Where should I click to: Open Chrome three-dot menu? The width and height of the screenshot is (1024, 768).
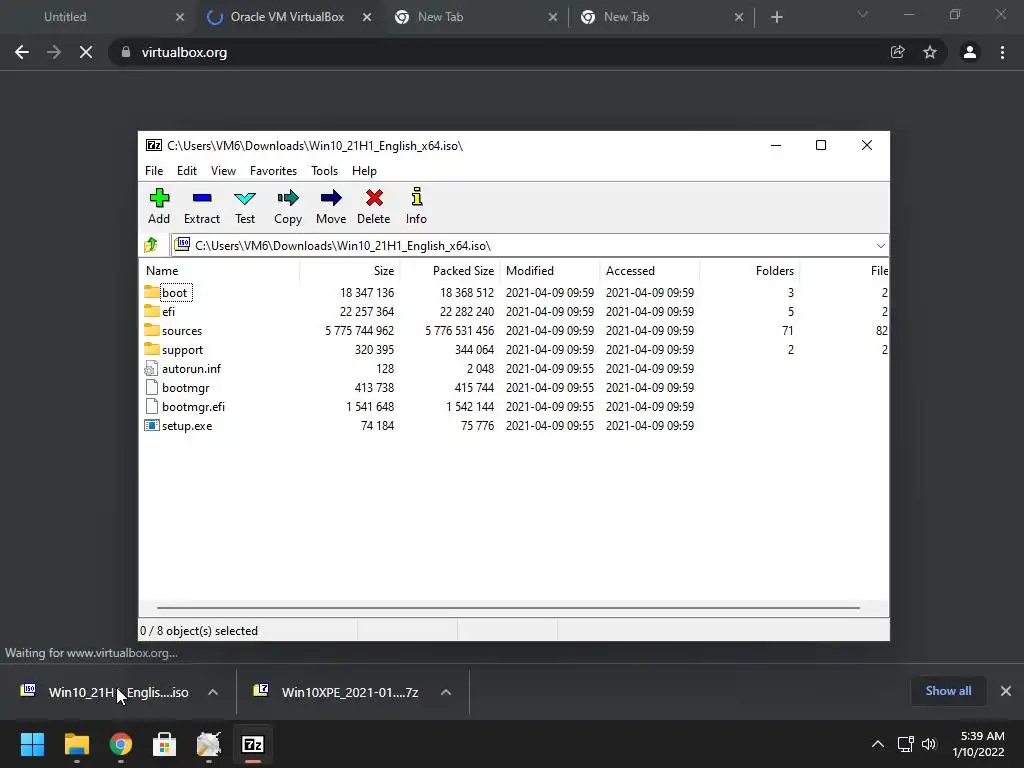coord(1002,52)
